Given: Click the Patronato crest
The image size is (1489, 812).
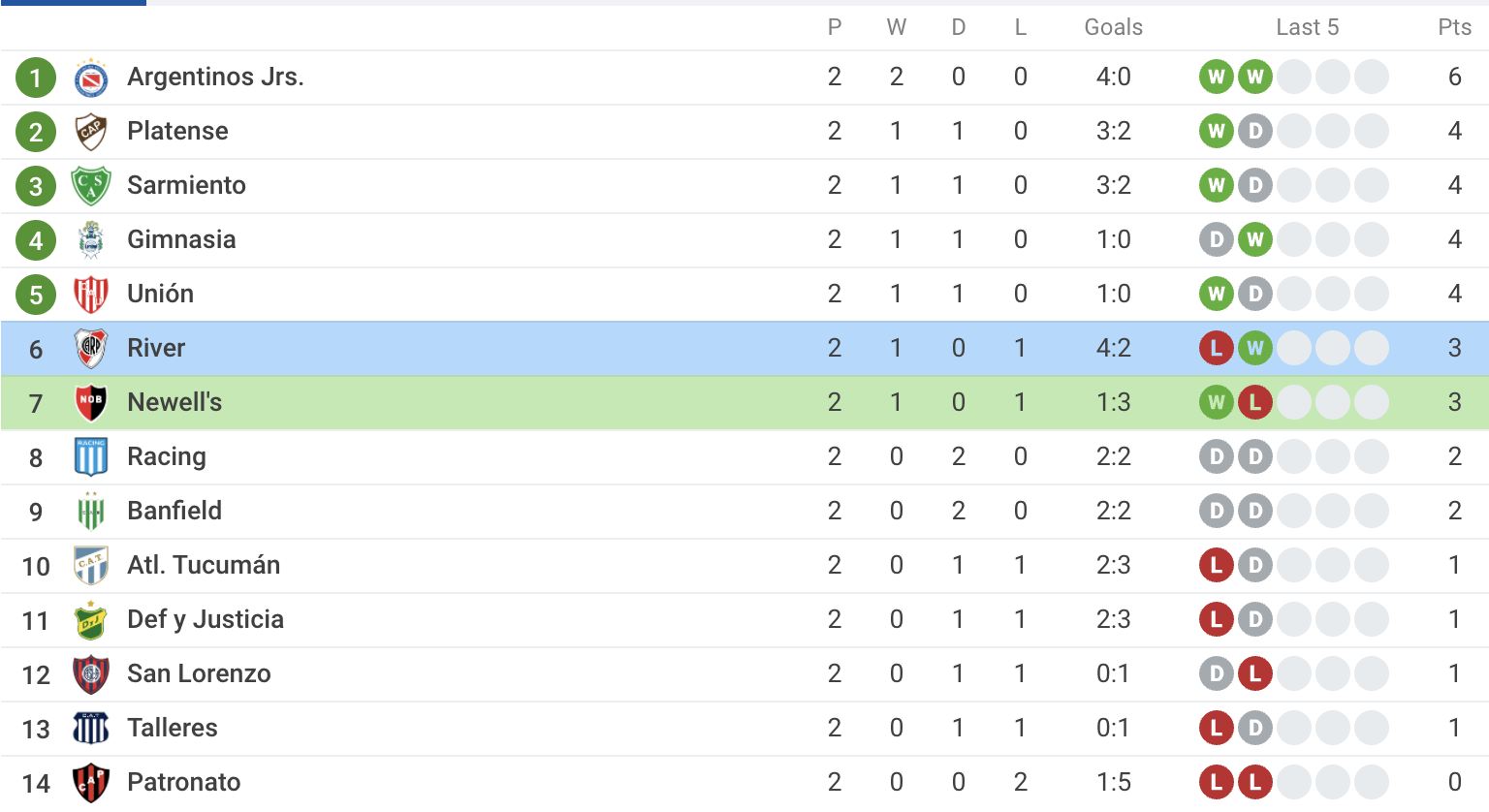Looking at the screenshot, I should pos(91,783).
